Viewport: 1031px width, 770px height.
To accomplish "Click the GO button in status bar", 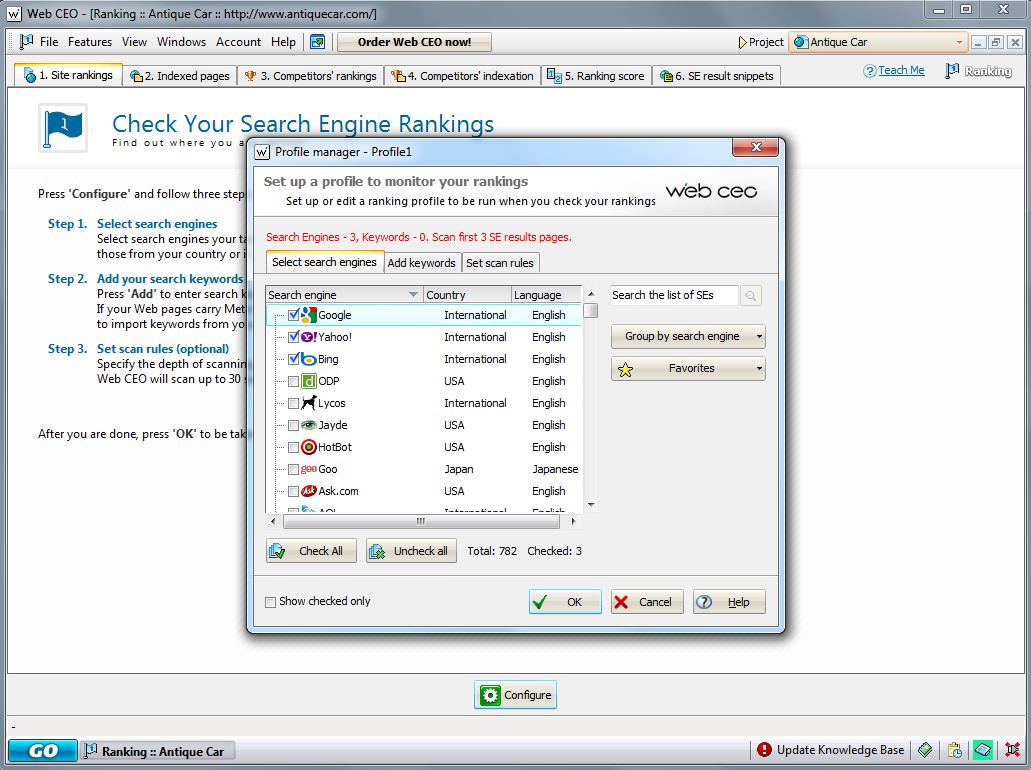I will [43, 750].
